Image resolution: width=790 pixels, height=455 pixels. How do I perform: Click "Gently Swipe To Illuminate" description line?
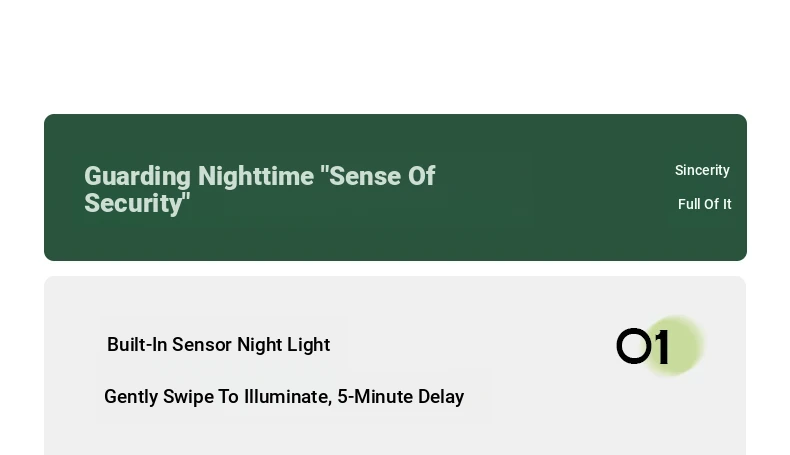point(284,397)
